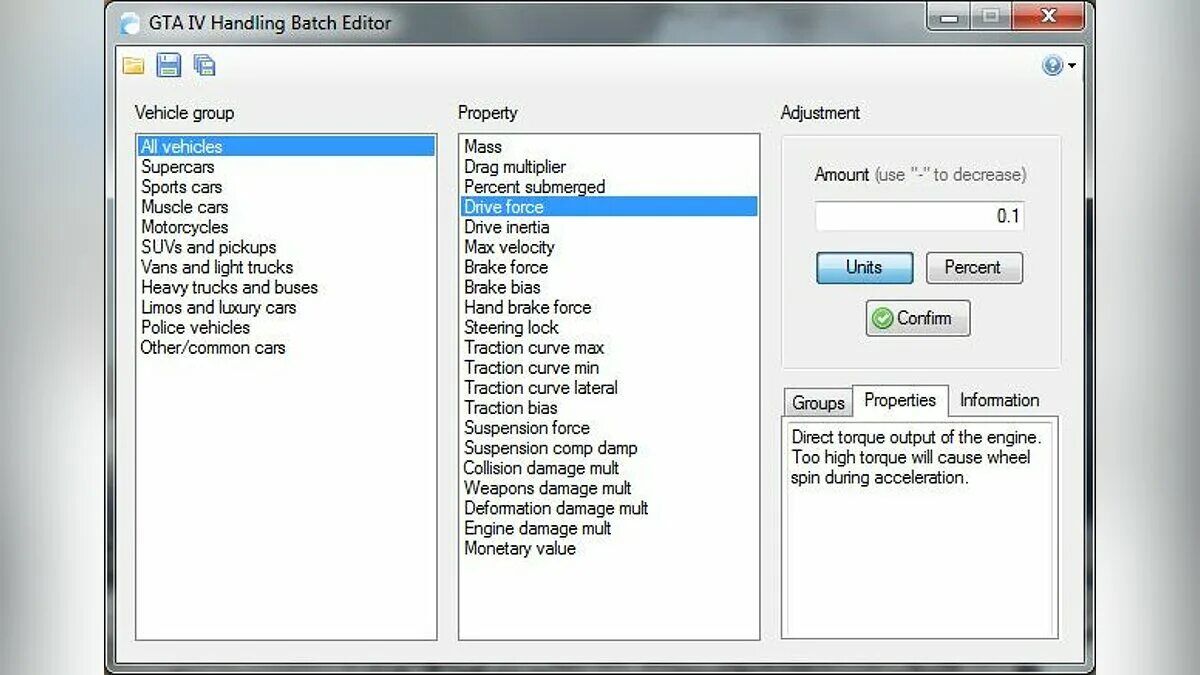1200x675 pixels.
Task: Click the Amount input field
Action: pyautogui.click(x=919, y=216)
